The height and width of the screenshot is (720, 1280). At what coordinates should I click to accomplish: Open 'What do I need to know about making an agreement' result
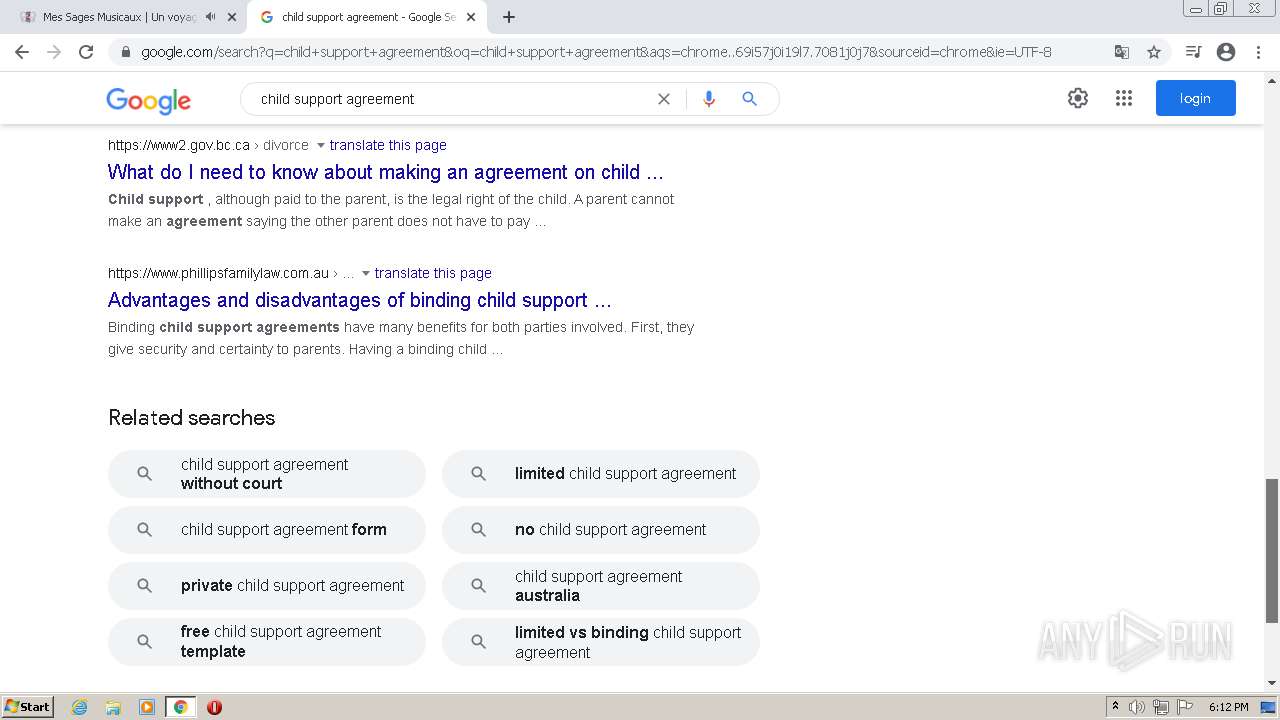[386, 172]
